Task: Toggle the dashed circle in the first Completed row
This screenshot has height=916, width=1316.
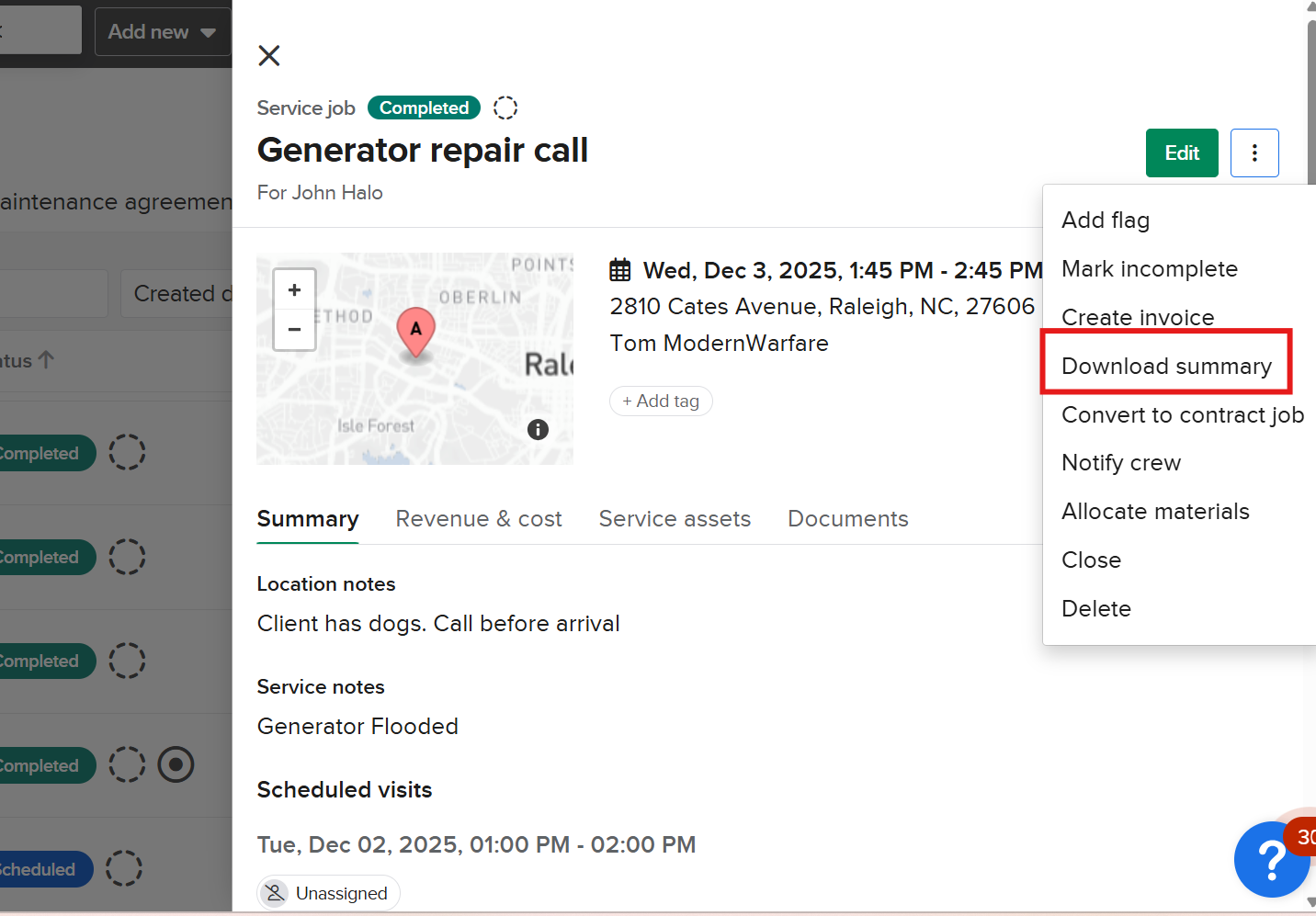Action: 127,453
